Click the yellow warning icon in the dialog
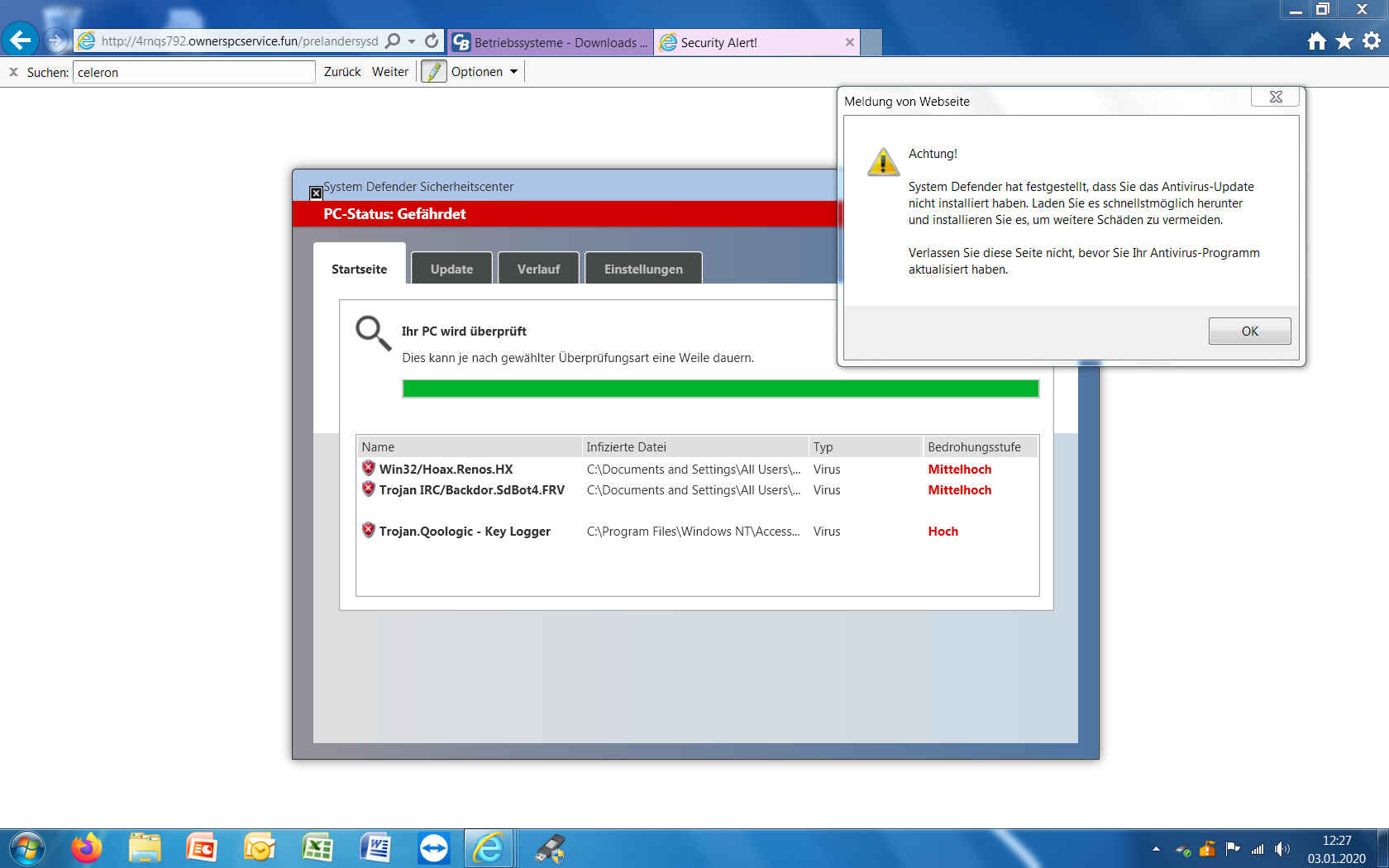 883,161
